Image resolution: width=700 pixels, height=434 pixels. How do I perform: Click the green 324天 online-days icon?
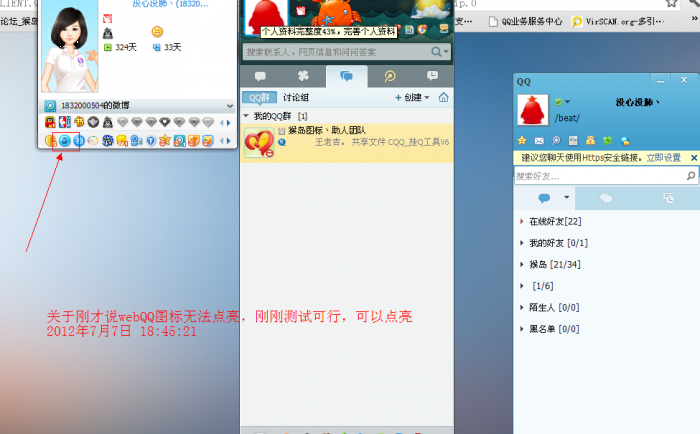click(108, 47)
